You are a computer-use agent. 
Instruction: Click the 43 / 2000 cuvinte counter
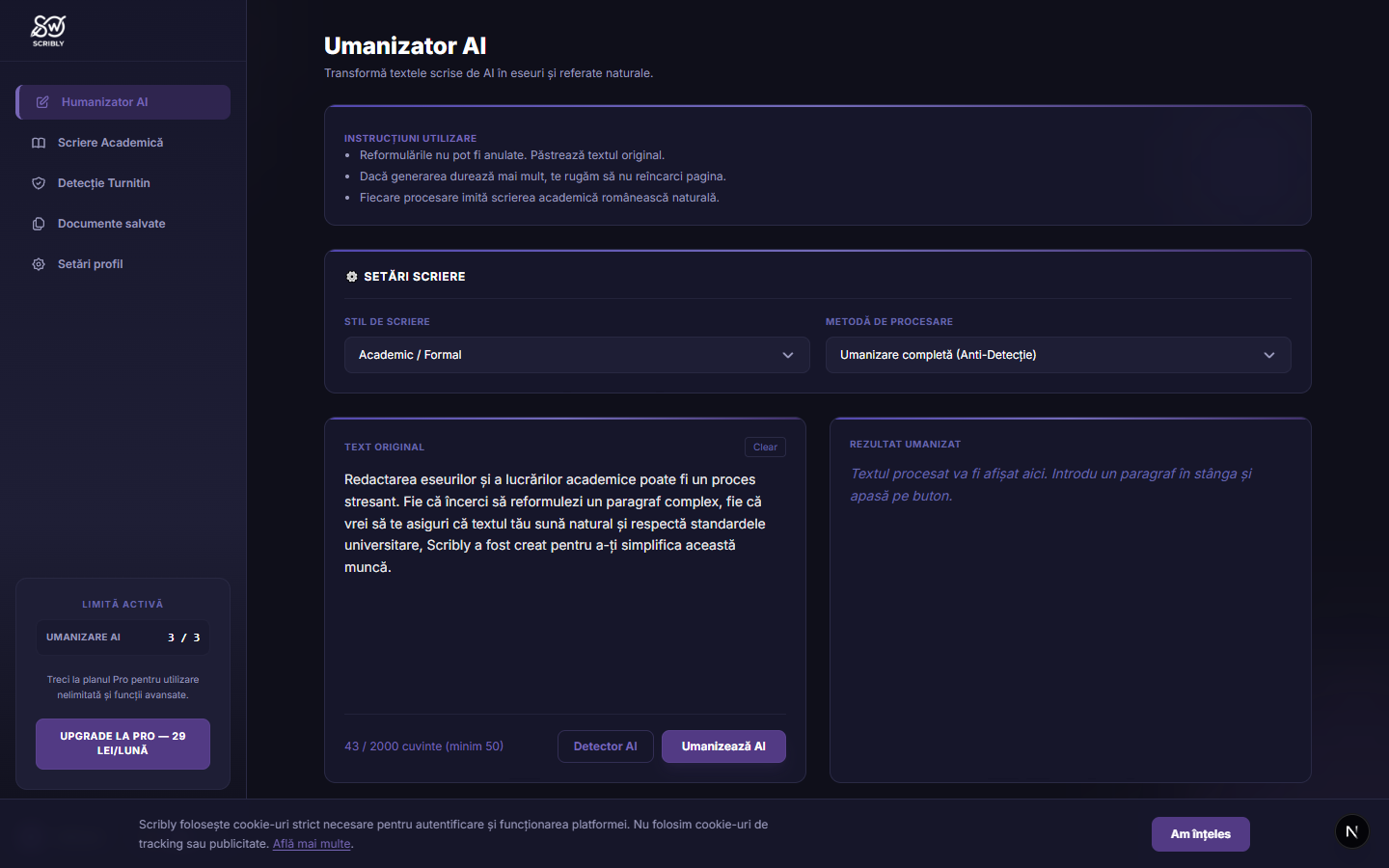coord(424,746)
